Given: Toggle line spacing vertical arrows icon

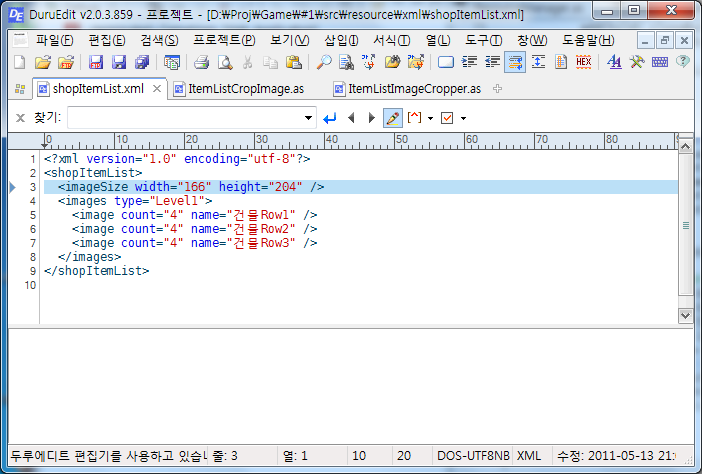Looking at the screenshot, I should (x=538, y=62).
